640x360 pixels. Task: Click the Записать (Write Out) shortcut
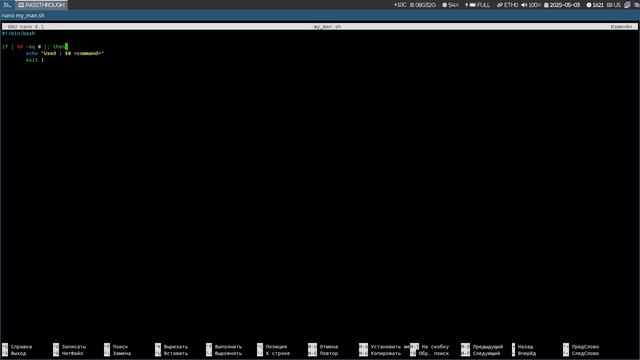[x=69, y=347]
